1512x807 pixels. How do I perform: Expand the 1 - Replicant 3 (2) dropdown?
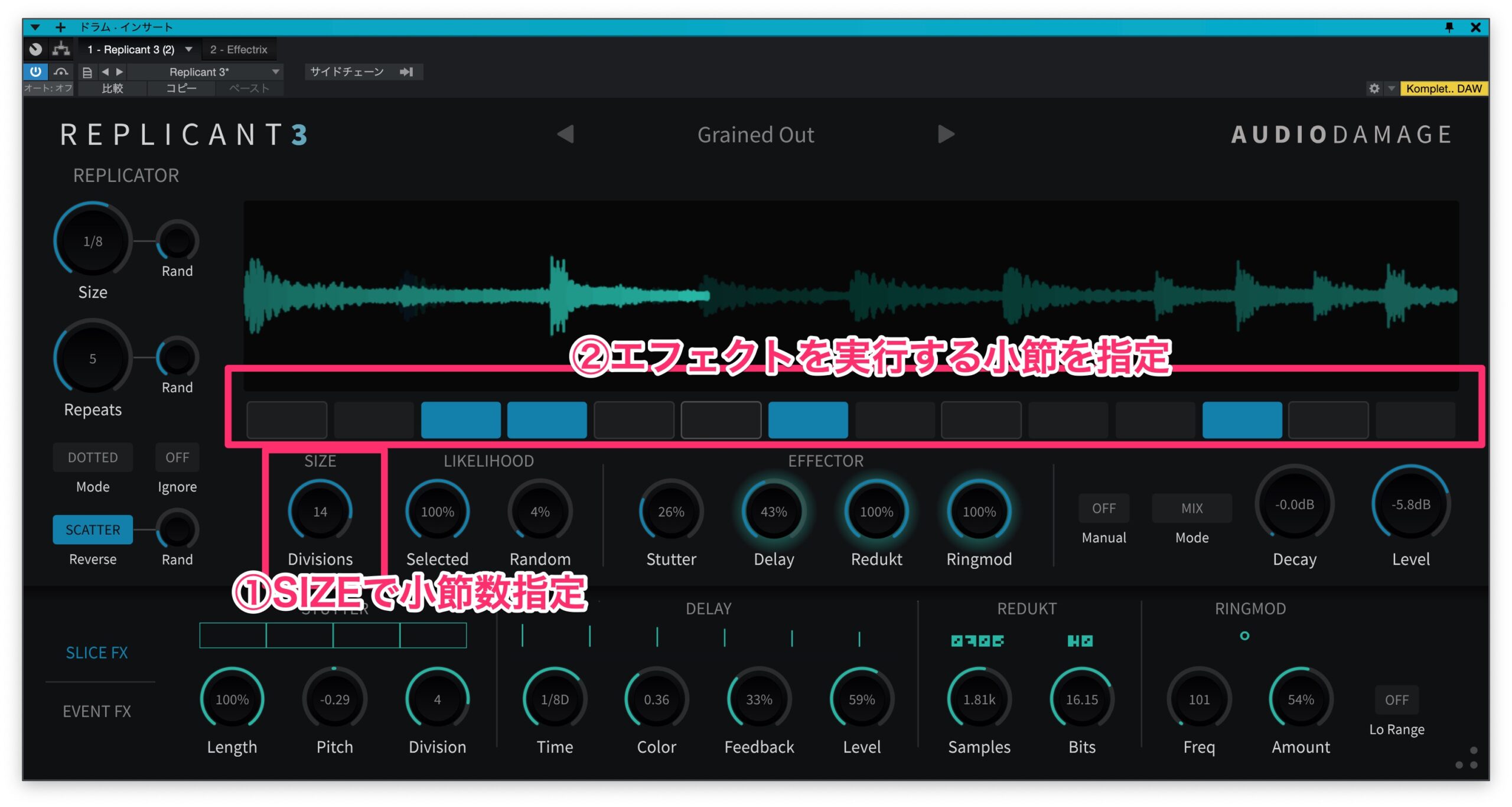pyautogui.click(x=188, y=49)
